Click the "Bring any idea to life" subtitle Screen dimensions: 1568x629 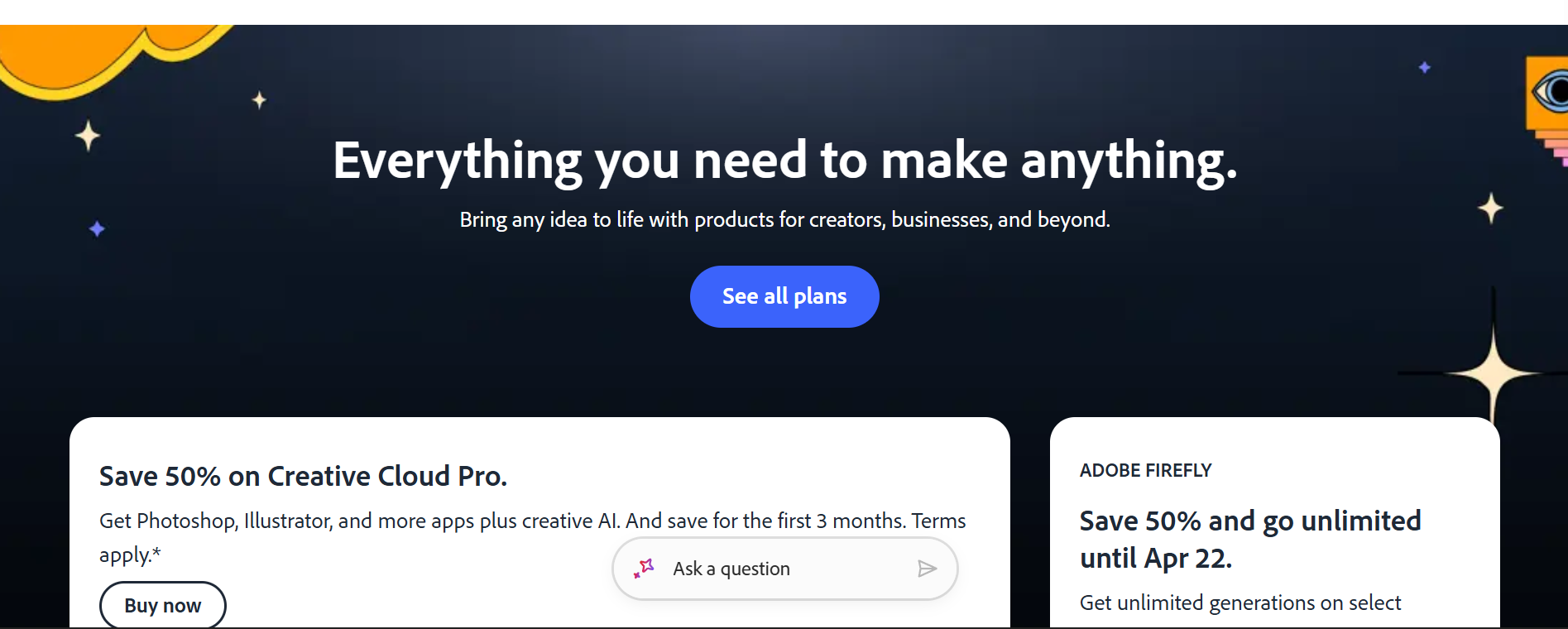point(784,220)
